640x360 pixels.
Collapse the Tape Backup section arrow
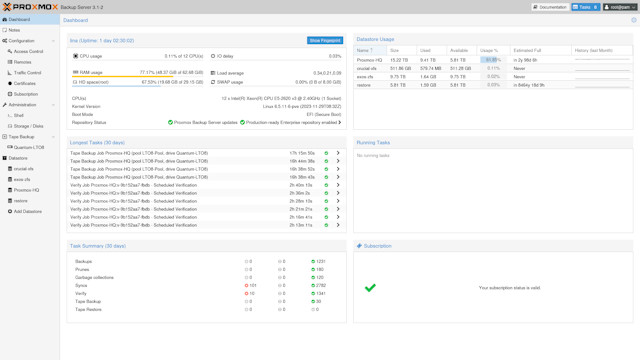pyautogui.click(x=53, y=137)
